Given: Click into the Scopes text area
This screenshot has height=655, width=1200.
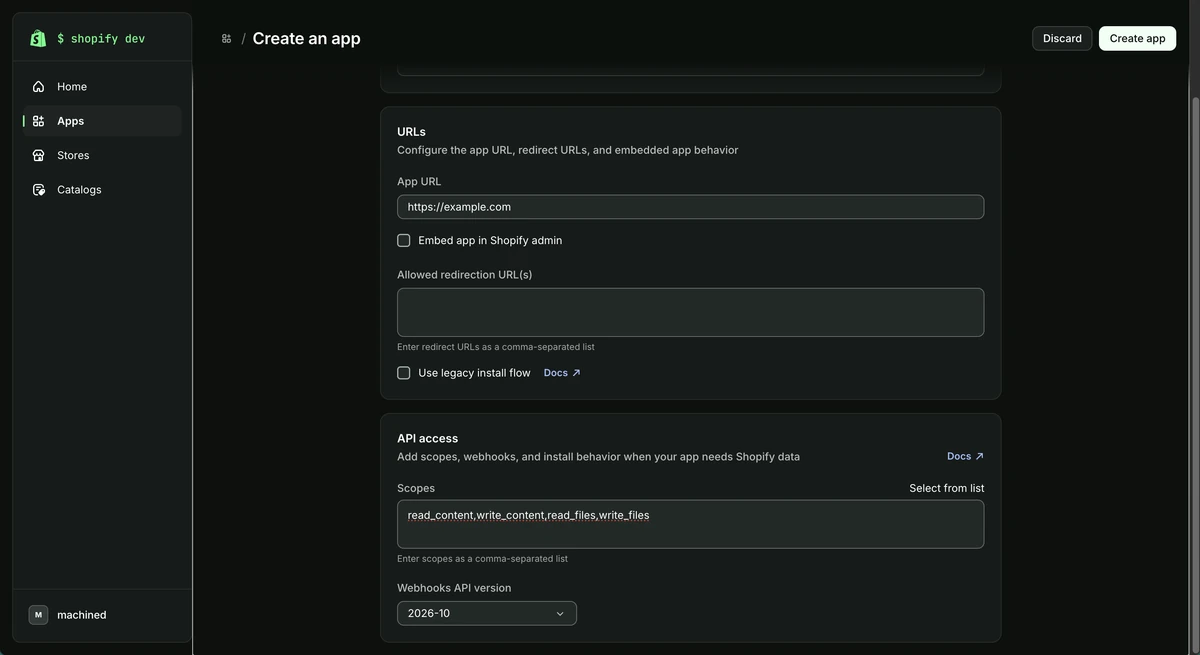Looking at the screenshot, I should coord(690,524).
